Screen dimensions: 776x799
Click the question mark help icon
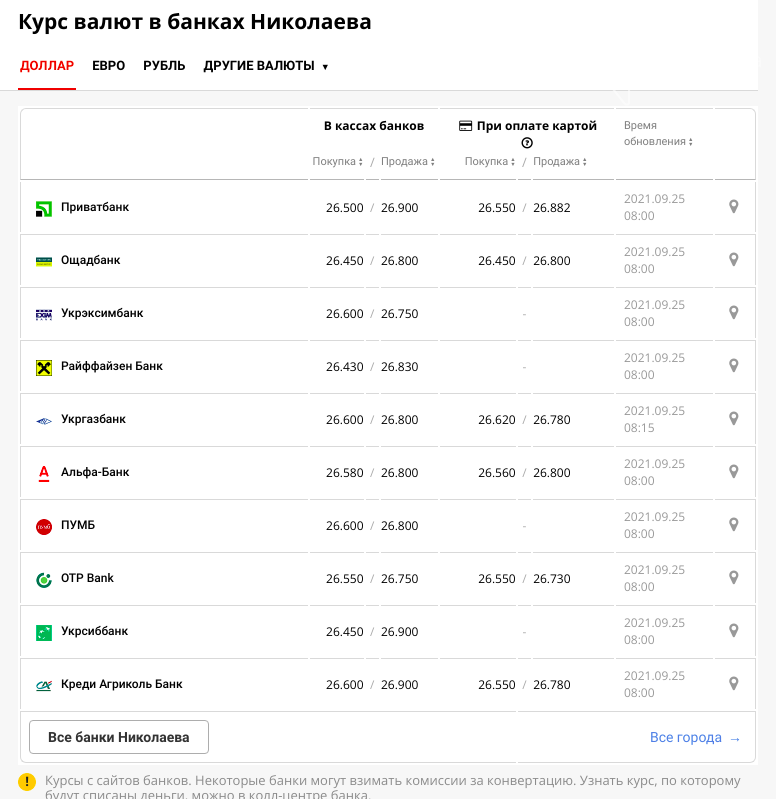pyautogui.click(x=527, y=143)
